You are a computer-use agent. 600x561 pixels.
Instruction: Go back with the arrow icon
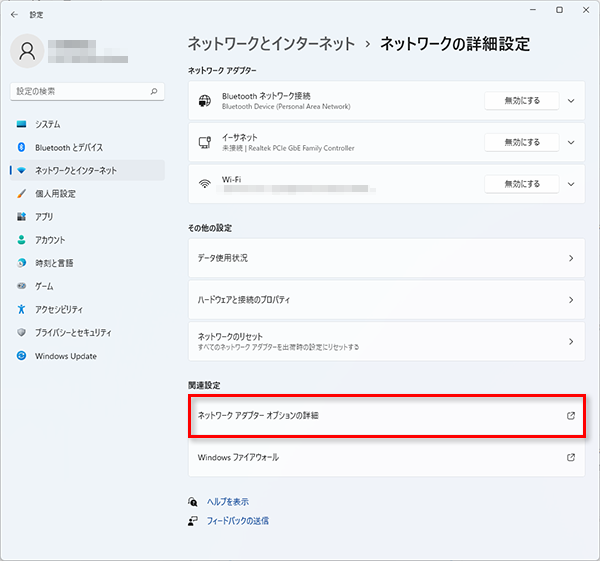pyautogui.click(x=14, y=15)
